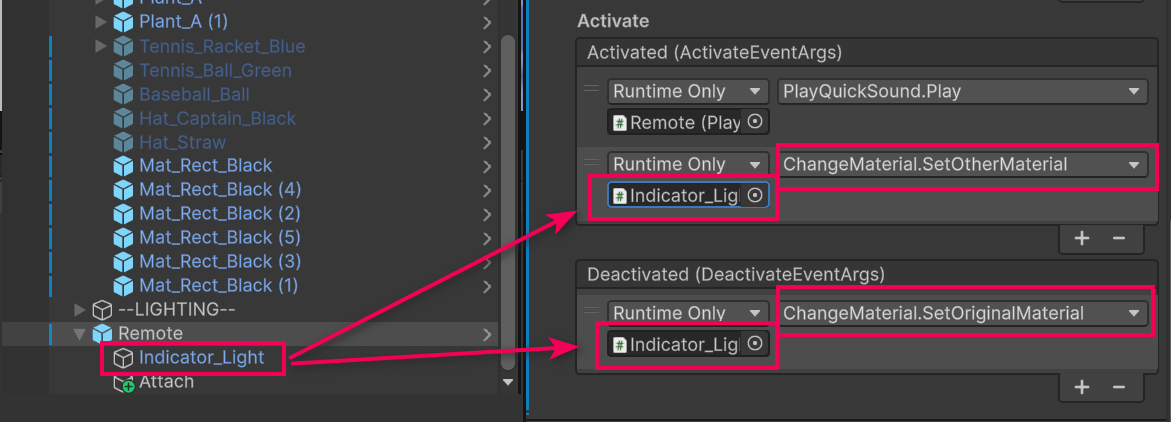Add a listener to Deactivated event
Screen dimensions: 1171x422
click(1081, 387)
